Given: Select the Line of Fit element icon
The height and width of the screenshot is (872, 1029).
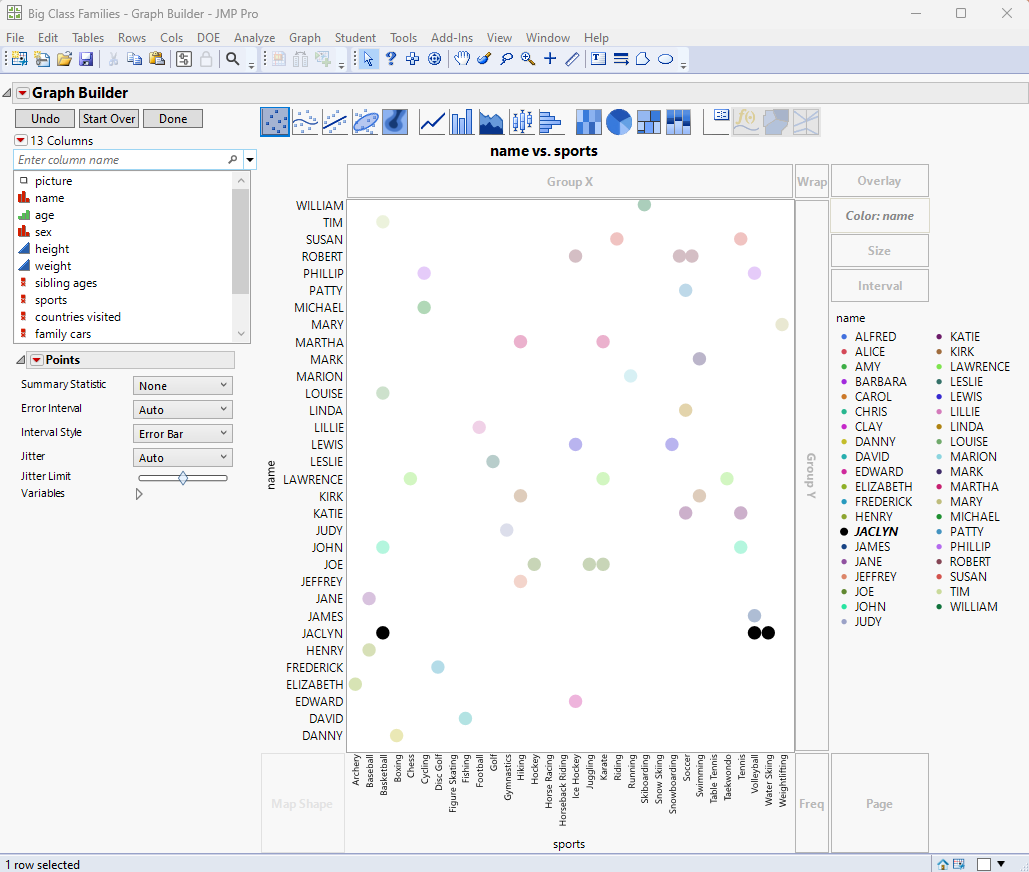Looking at the screenshot, I should (x=335, y=122).
